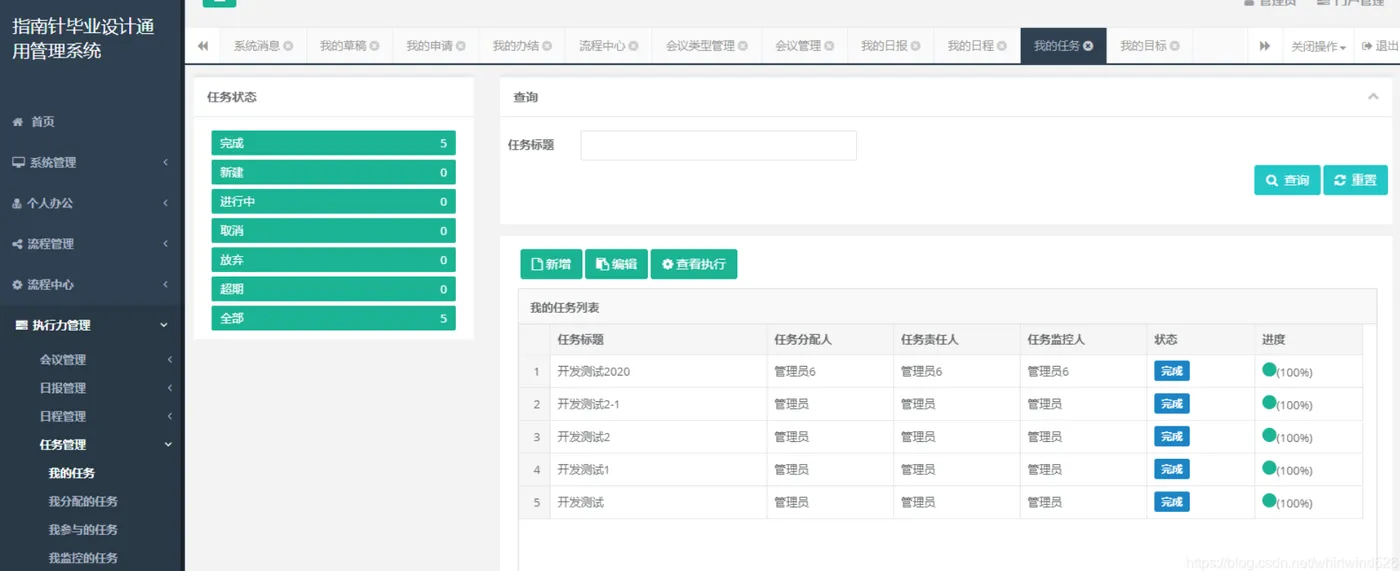
Task: Click the 重置 reset button
Action: click(1355, 180)
